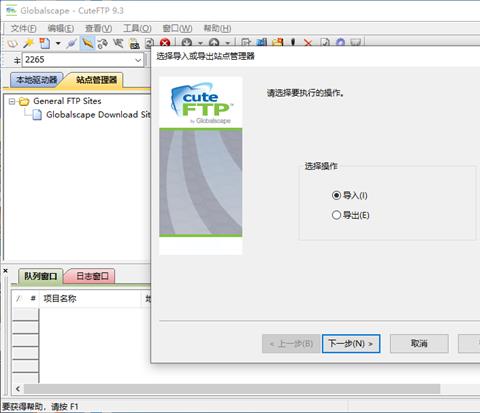The width and height of the screenshot is (480, 413).
Task: Click the refresh page toolbar icon
Action: [149, 43]
